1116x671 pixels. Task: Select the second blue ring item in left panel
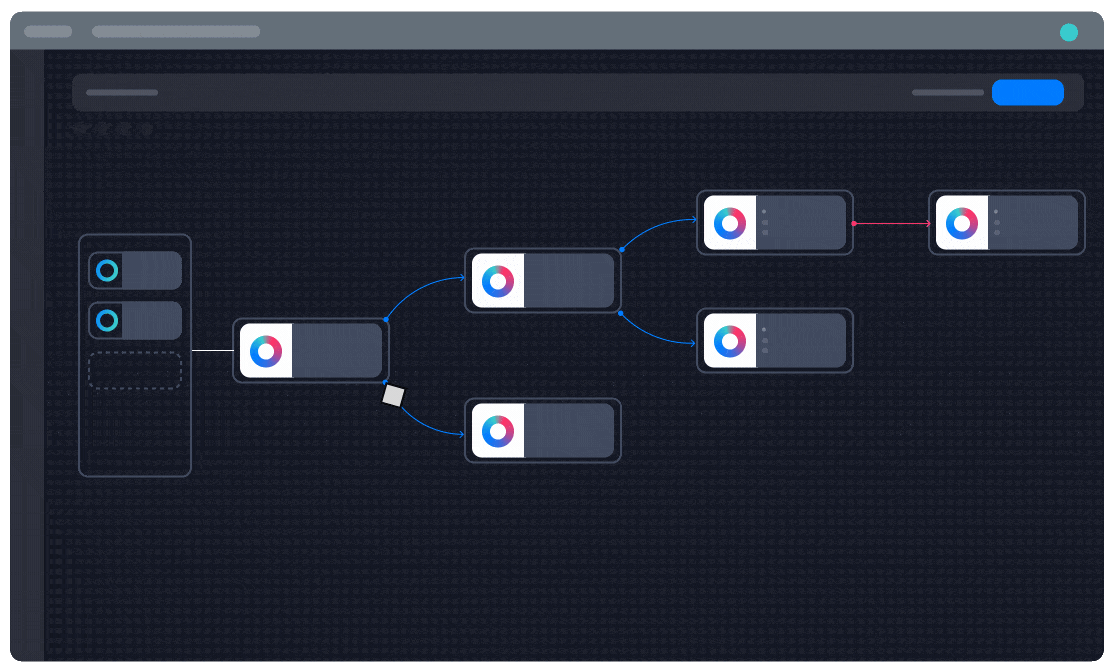coord(107,321)
